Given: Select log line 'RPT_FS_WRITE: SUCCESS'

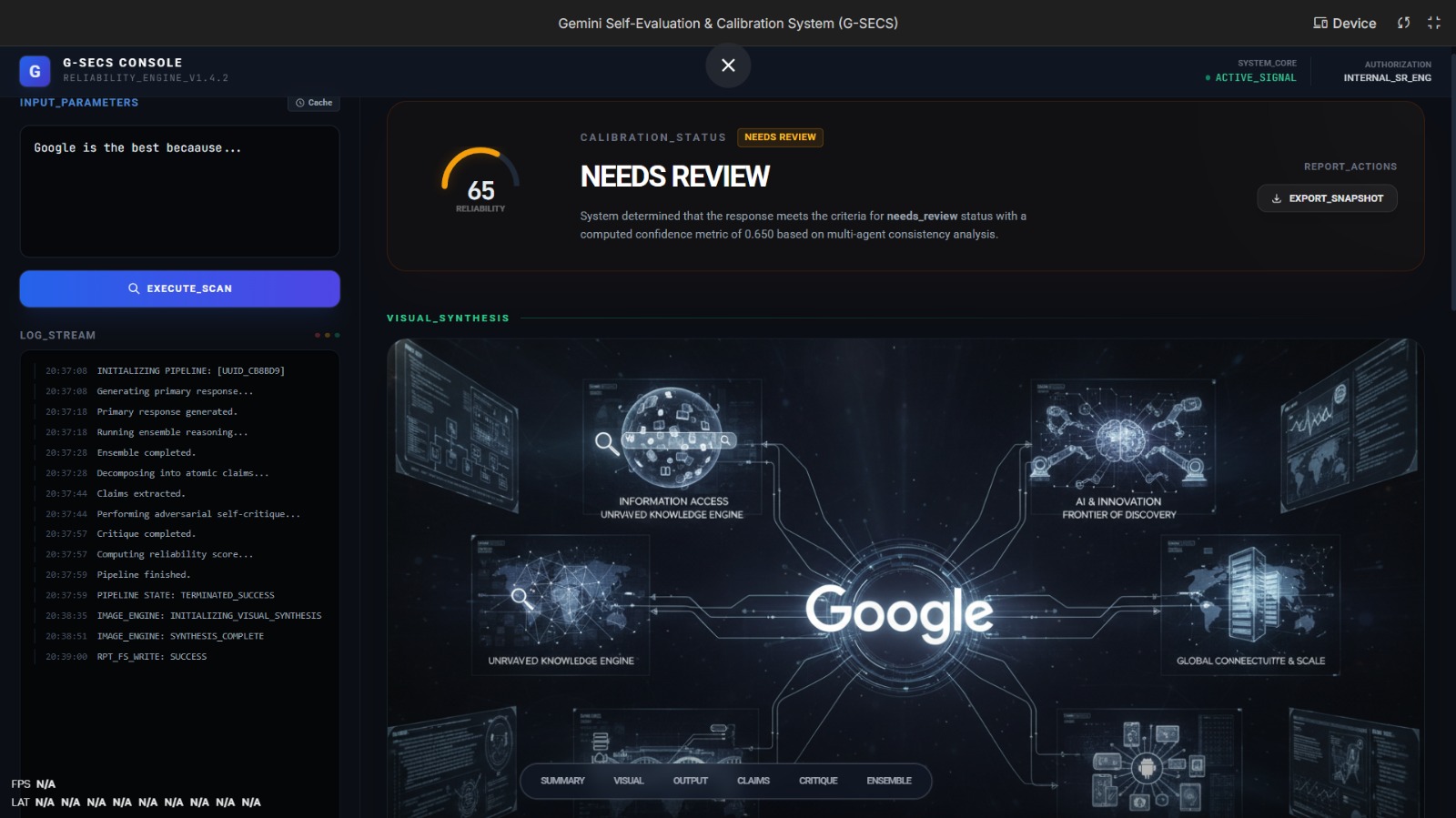Looking at the screenshot, I should [152, 657].
